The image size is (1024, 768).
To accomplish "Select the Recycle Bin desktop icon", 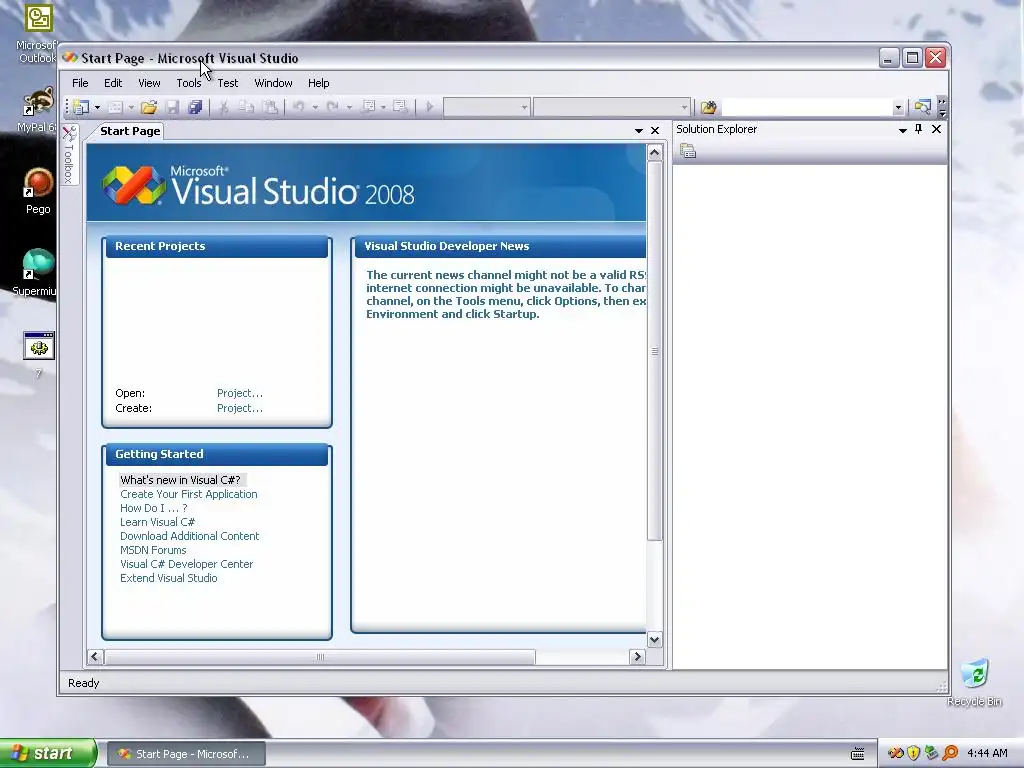I will pyautogui.click(x=974, y=682).
